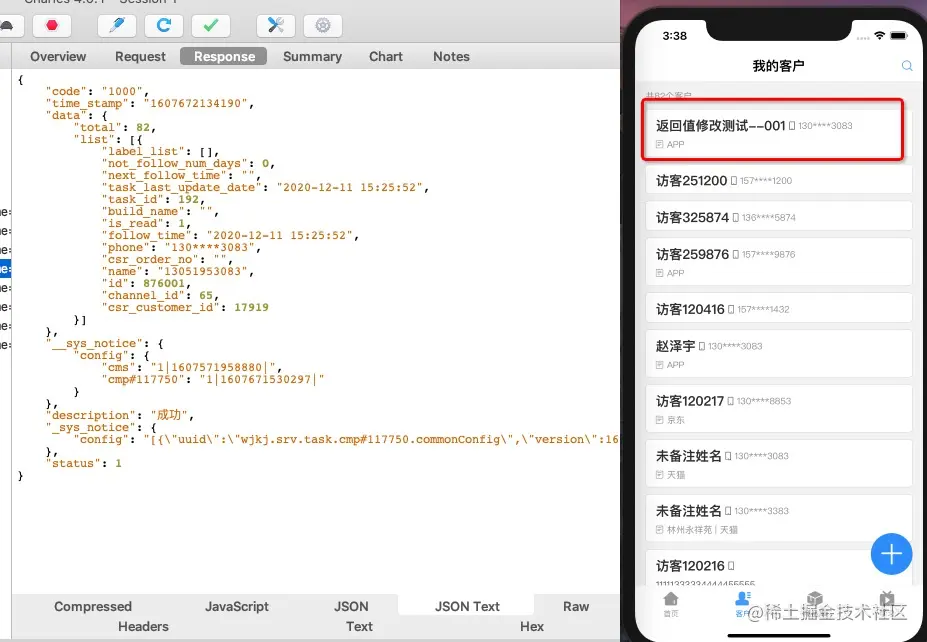Tap the blue plus add customer button
The height and width of the screenshot is (642, 927).
click(x=891, y=554)
